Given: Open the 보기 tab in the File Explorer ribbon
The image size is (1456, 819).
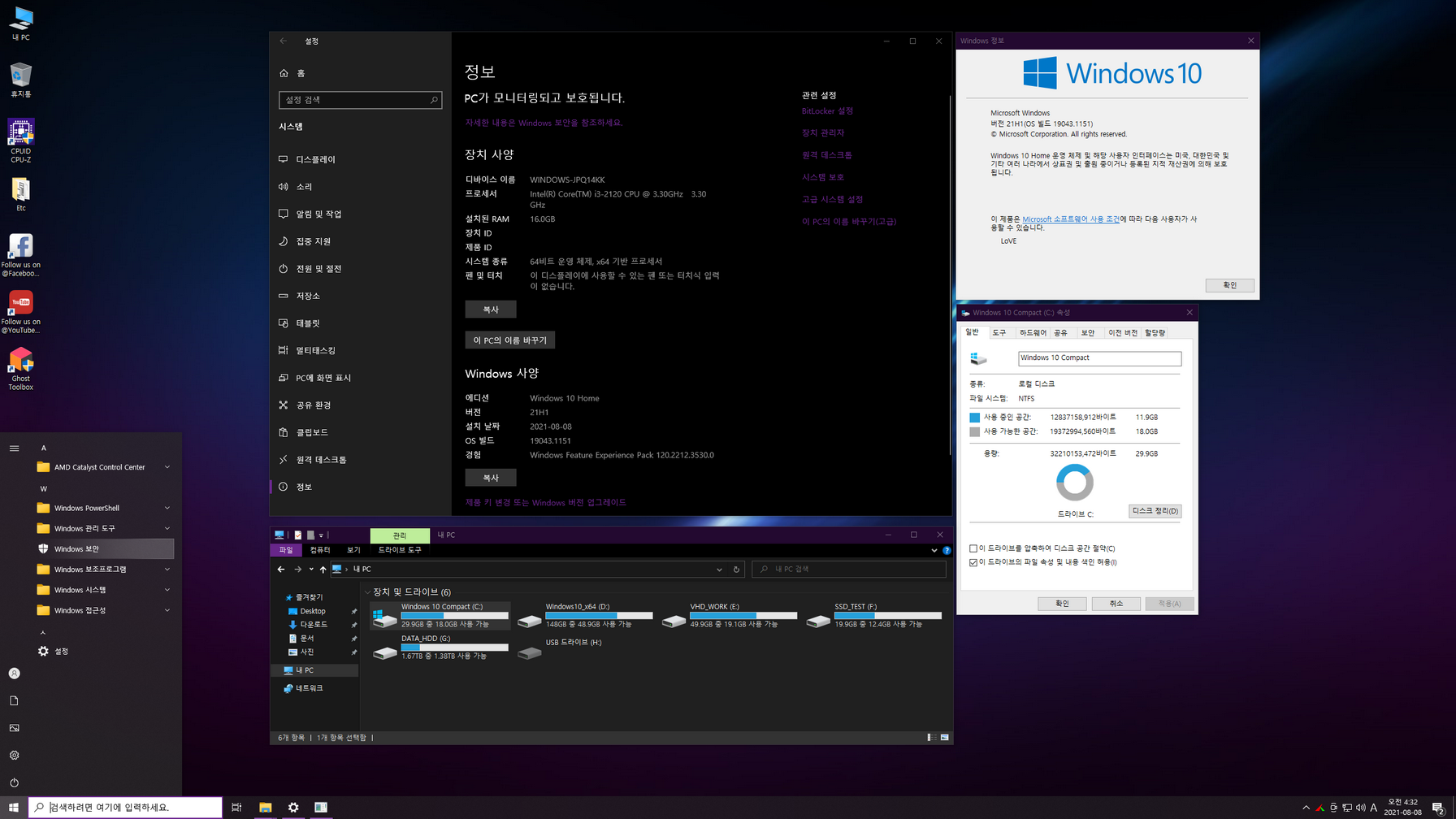Looking at the screenshot, I should tap(353, 550).
